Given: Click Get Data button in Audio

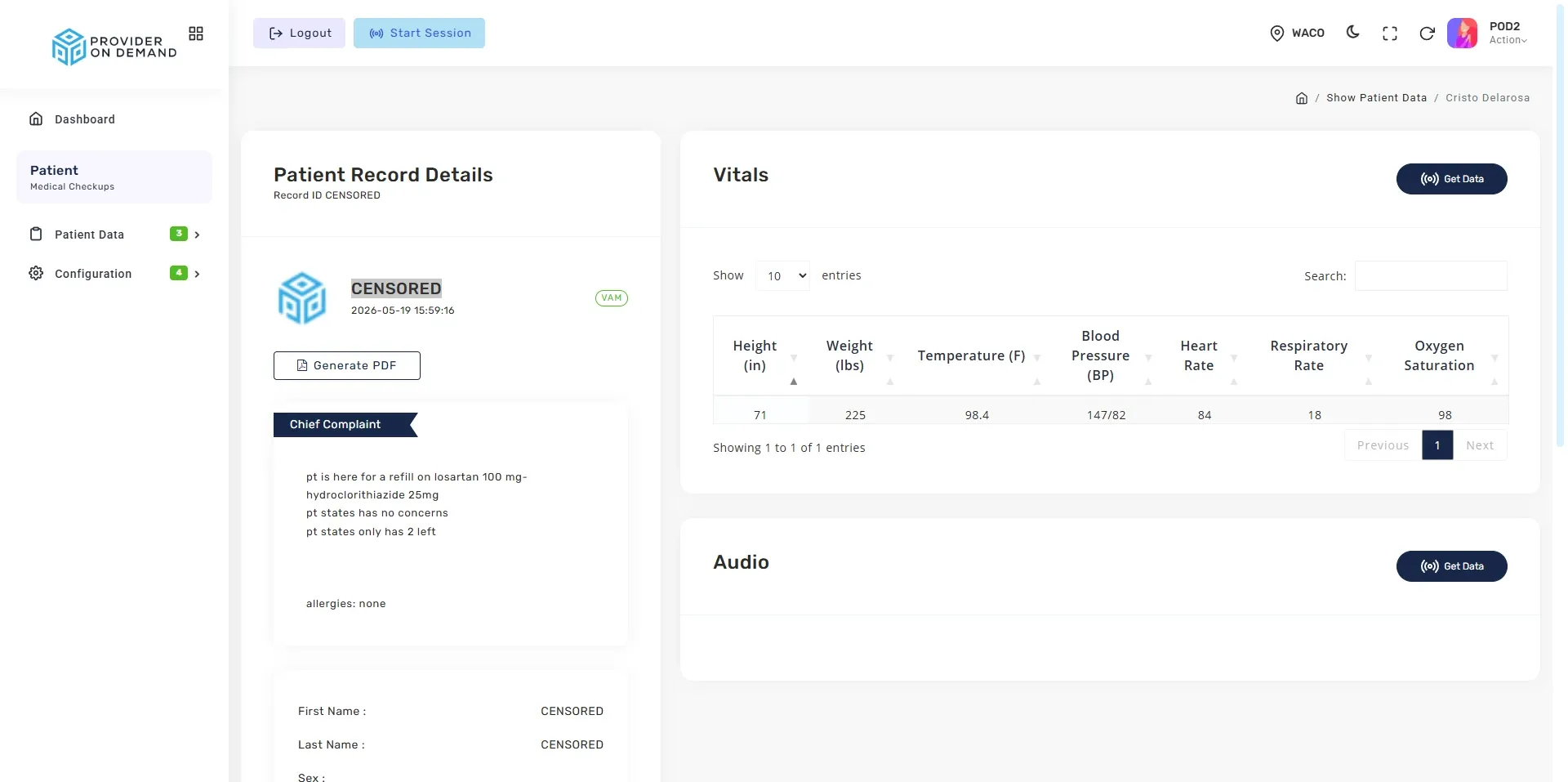Looking at the screenshot, I should (x=1451, y=566).
